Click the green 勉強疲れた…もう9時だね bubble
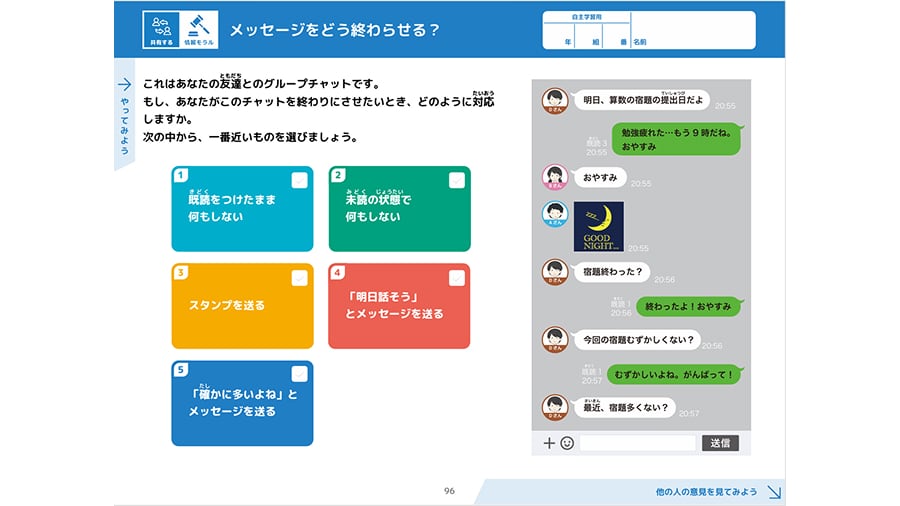Screen dimensions: 900x506 tap(677, 139)
